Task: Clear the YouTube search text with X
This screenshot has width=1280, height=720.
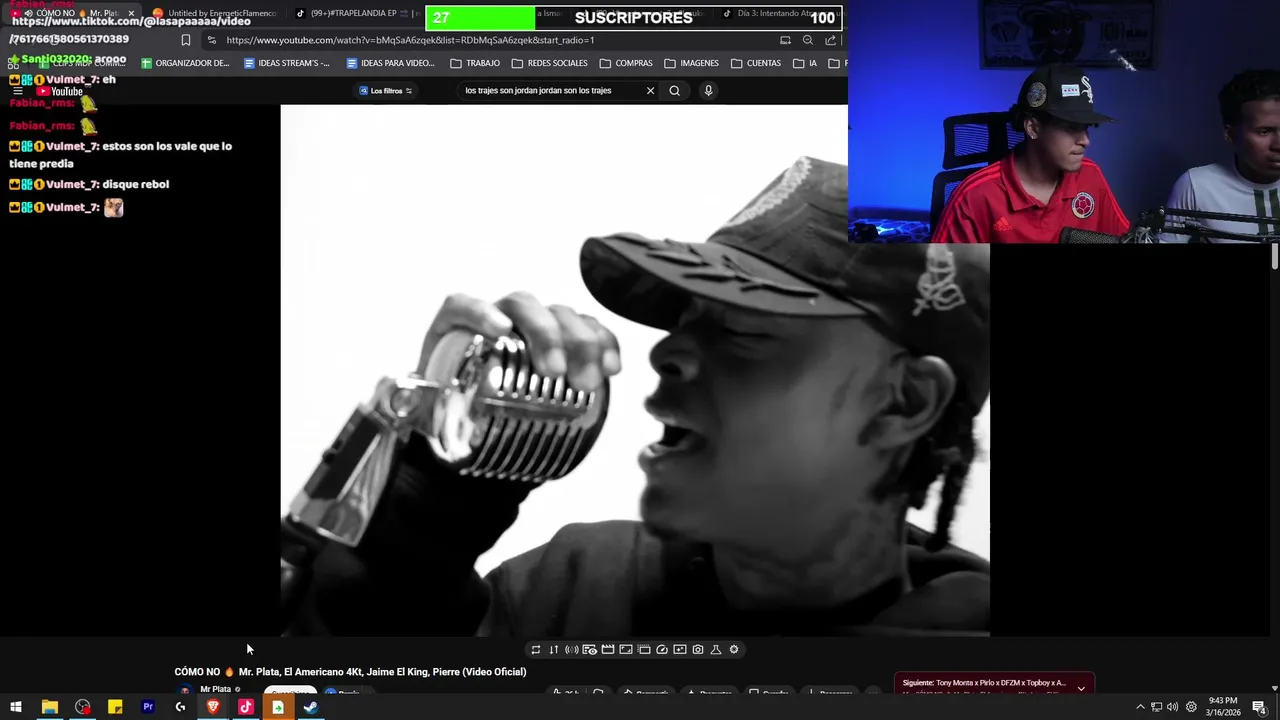Action: pyautogui.click(x=650, y=91)
